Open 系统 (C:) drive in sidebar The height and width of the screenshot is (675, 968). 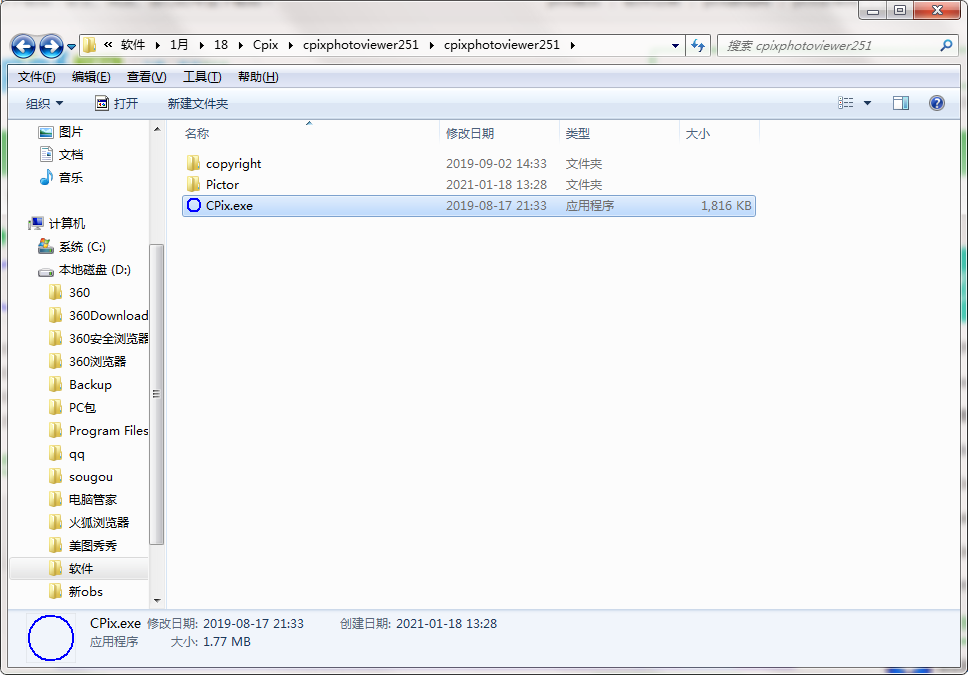click(72, 246)
